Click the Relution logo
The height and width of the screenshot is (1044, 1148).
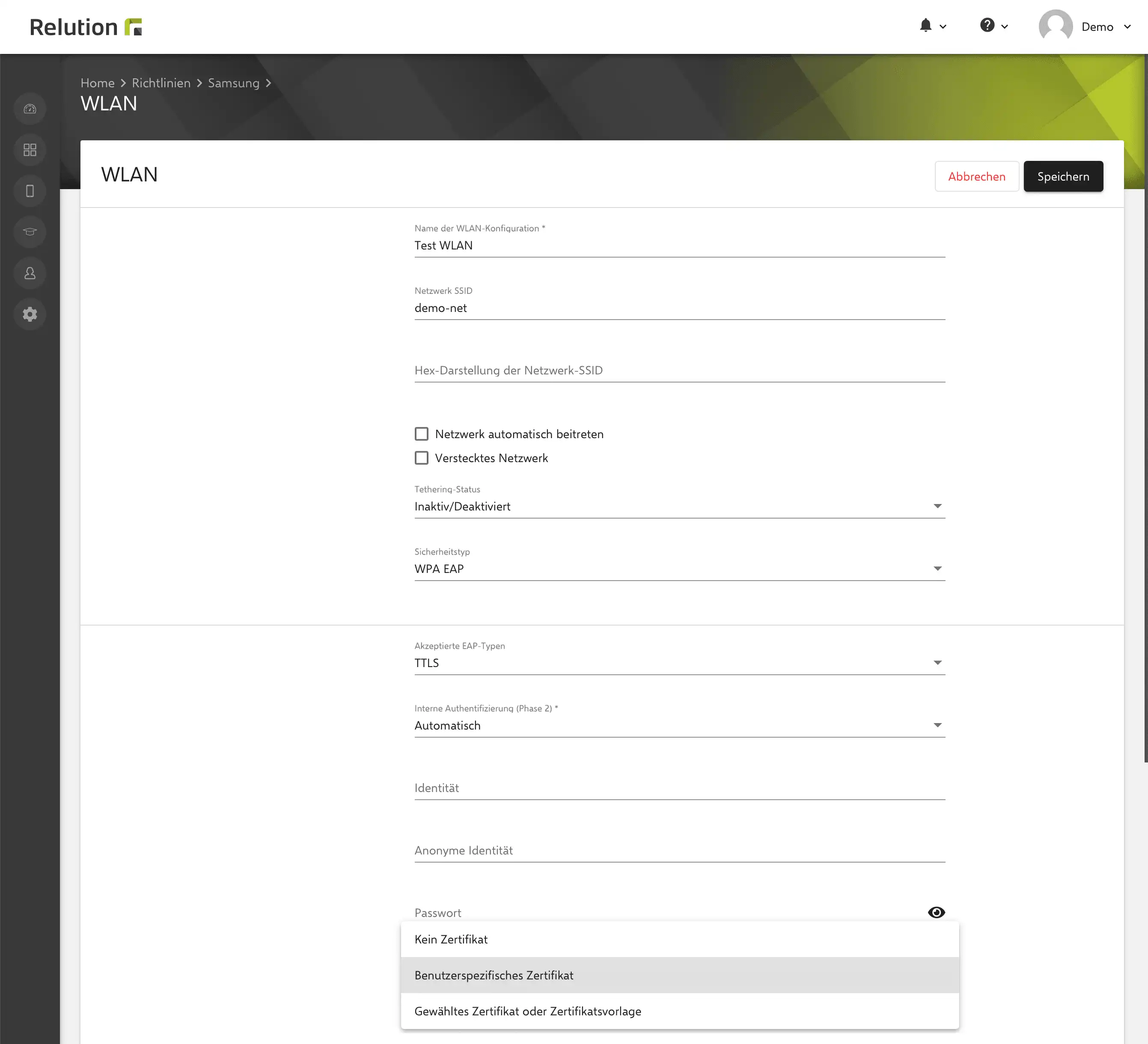point(86,27)
